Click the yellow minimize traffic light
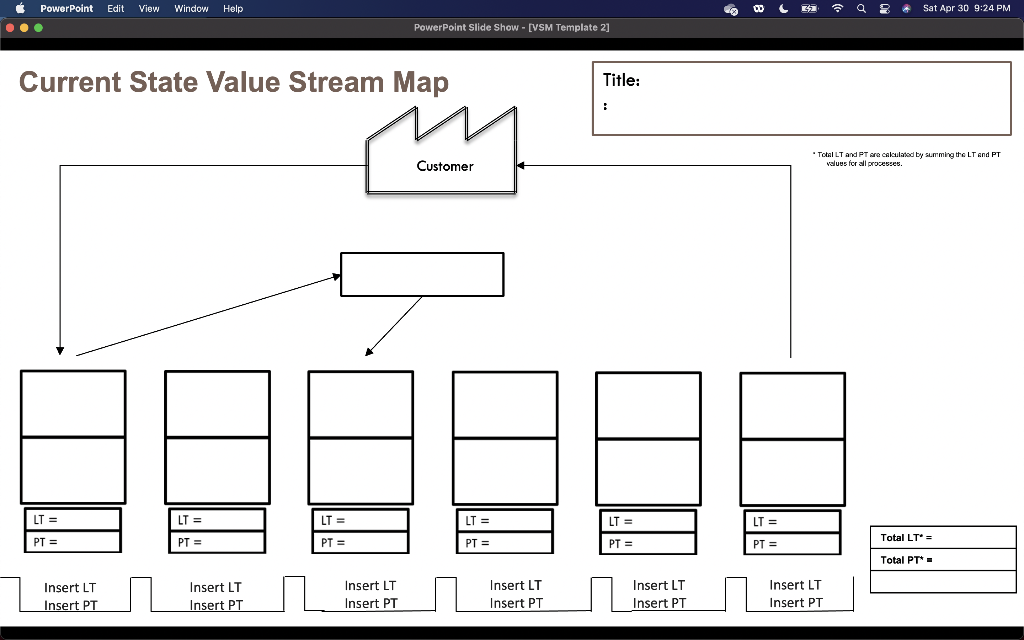The width and height of the screenshot is (1024, 640). coord(23,28)
